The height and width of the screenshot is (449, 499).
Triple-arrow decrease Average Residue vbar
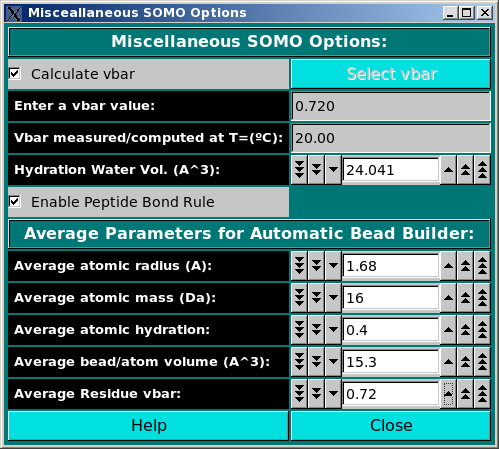click(300, 394)
